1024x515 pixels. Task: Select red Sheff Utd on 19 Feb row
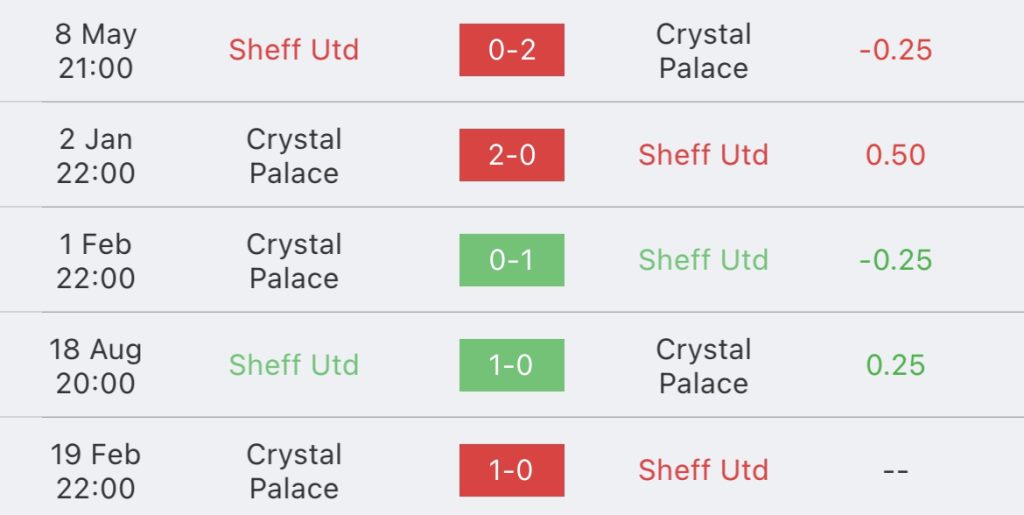703,470
